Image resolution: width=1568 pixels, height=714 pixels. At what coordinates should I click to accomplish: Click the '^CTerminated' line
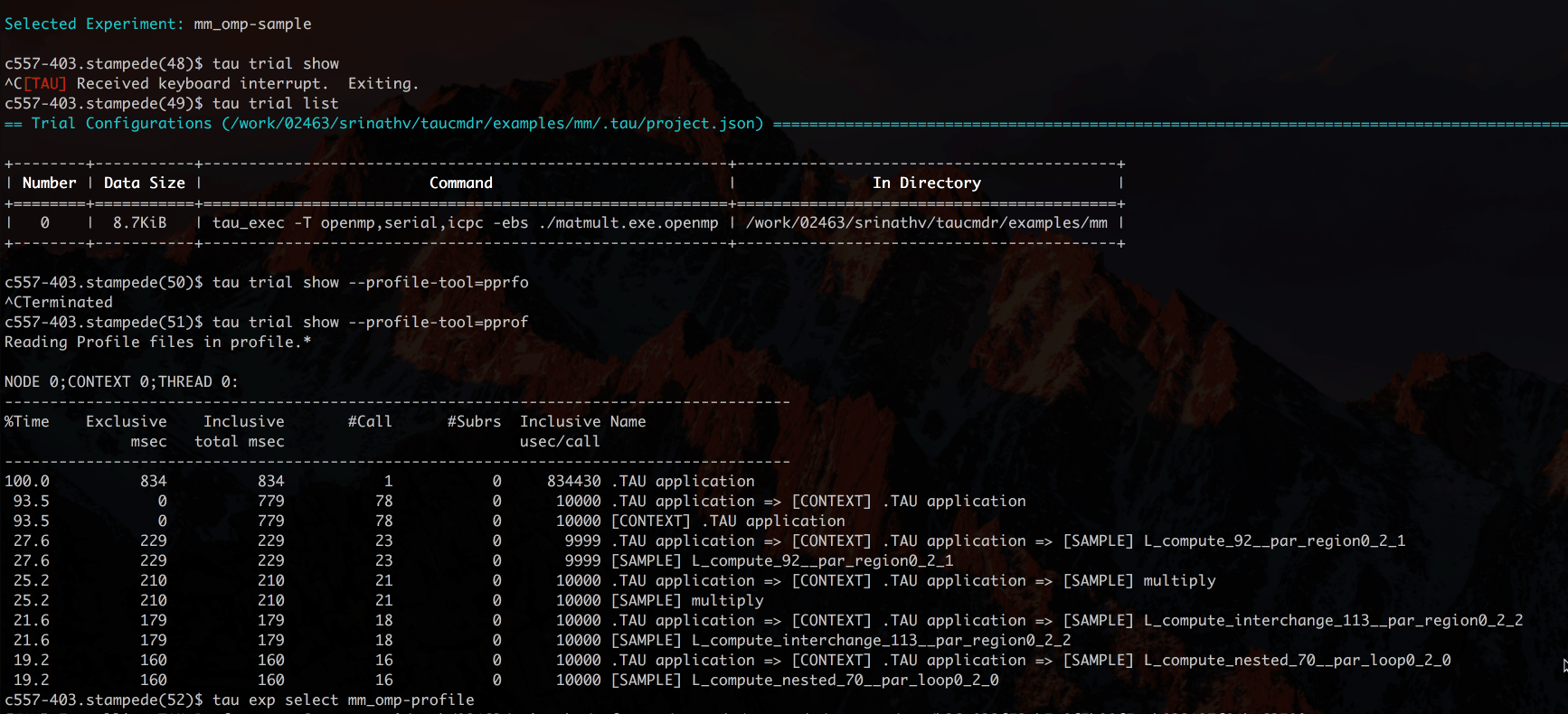point(59,303)
